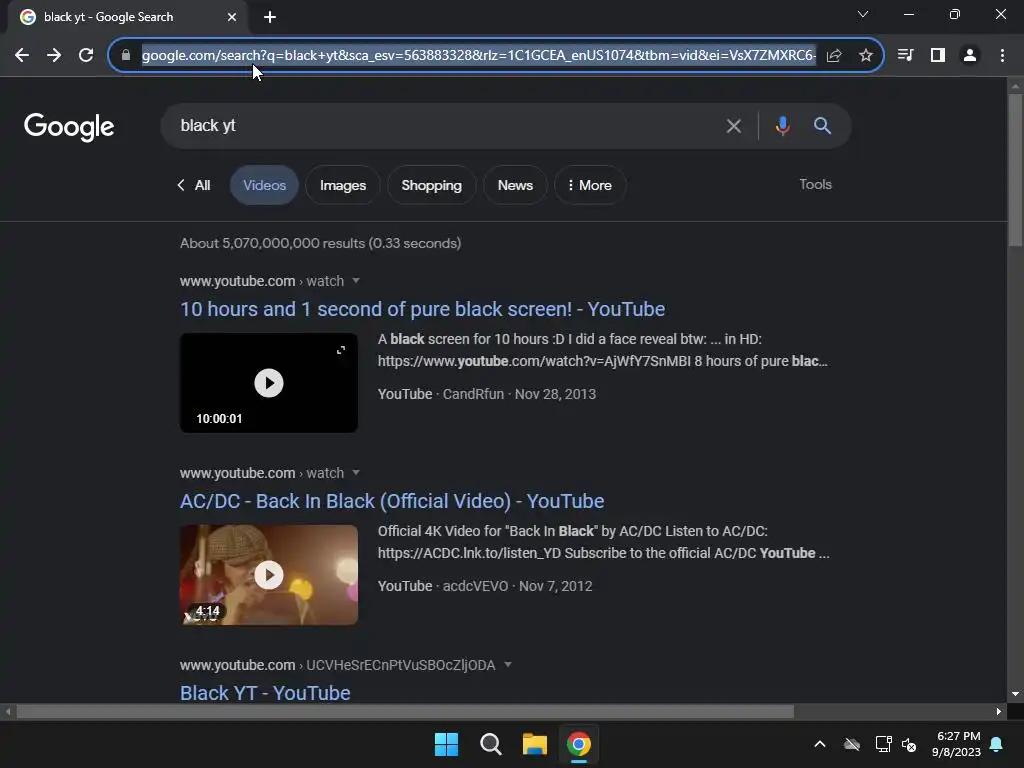The height and width of the screenshot is (768, 1024).
Task: Clear the search box text
Action: coord(733,126)
